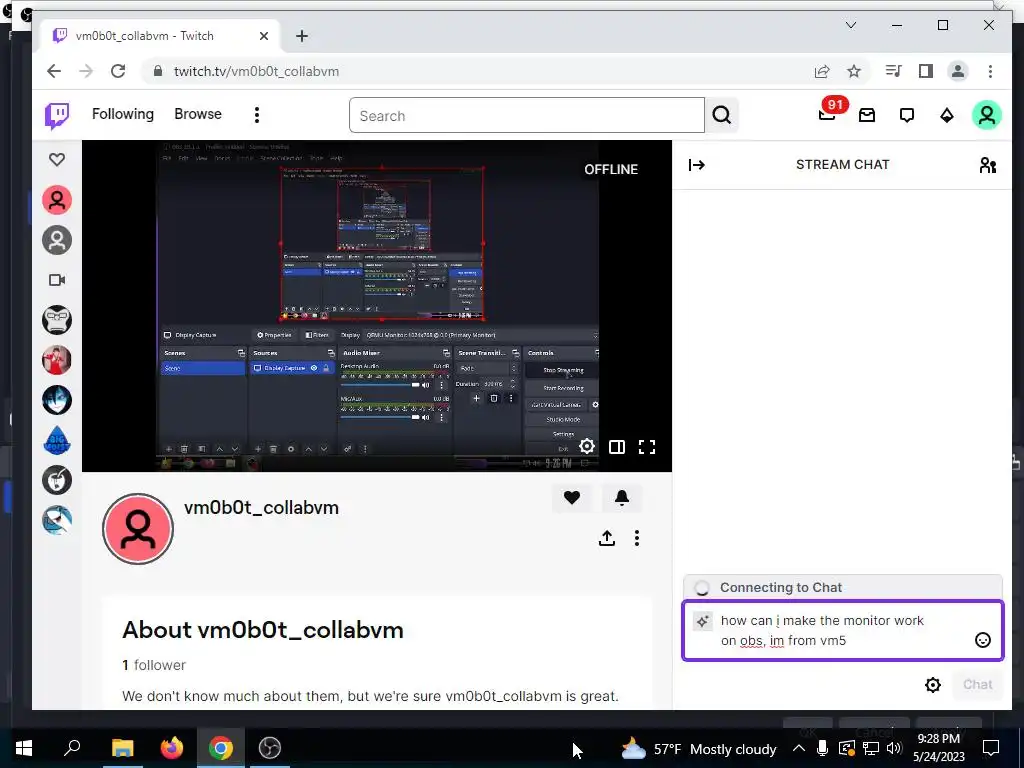
Task: Share the channel via upload arrow icon
Action: [607, 537]
